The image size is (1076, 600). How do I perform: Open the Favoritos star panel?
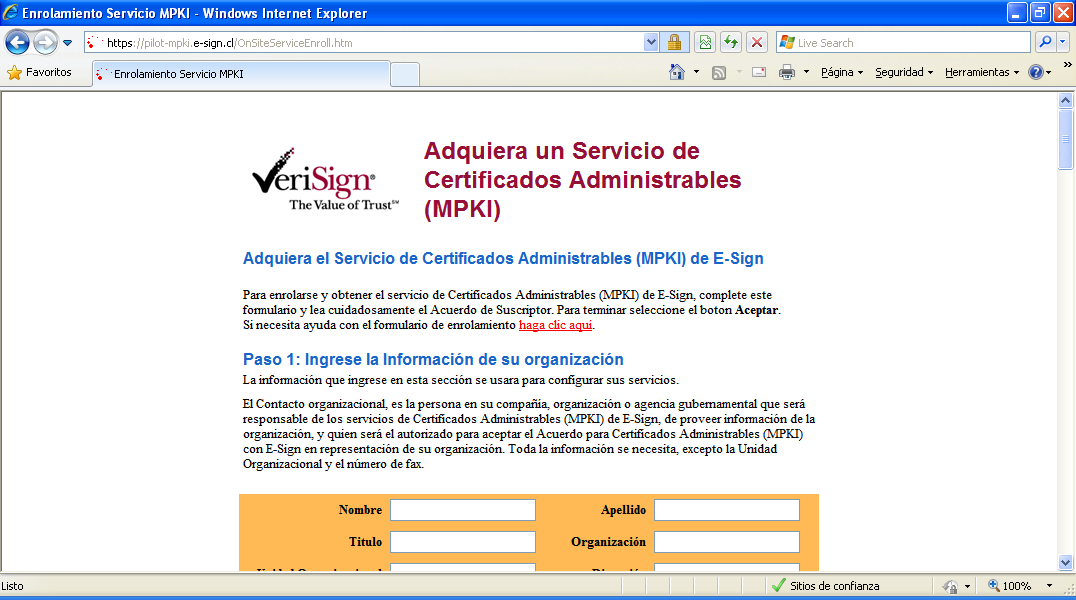[40, 72]
